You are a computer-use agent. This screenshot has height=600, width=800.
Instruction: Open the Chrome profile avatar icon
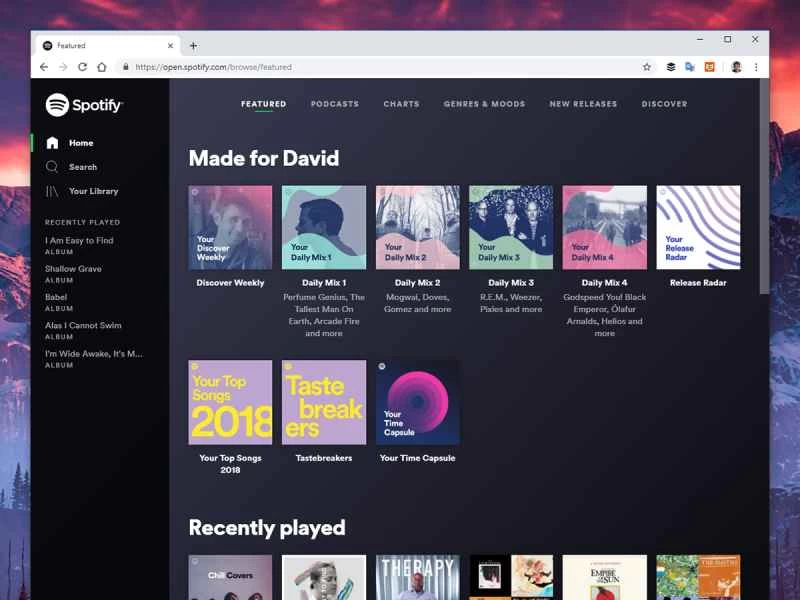[735, 67]
